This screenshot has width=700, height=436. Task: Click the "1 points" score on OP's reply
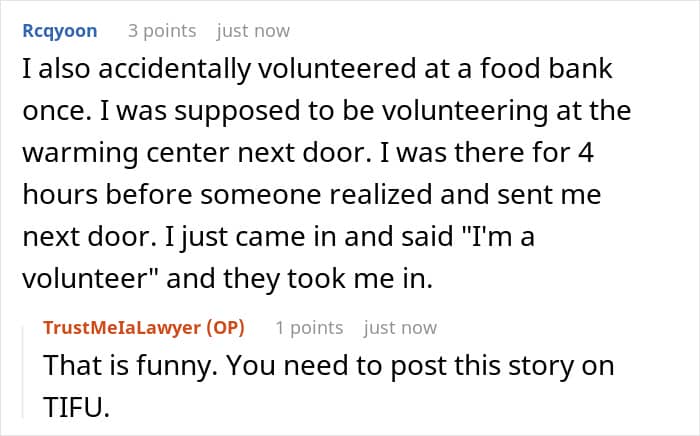(309, 328)
